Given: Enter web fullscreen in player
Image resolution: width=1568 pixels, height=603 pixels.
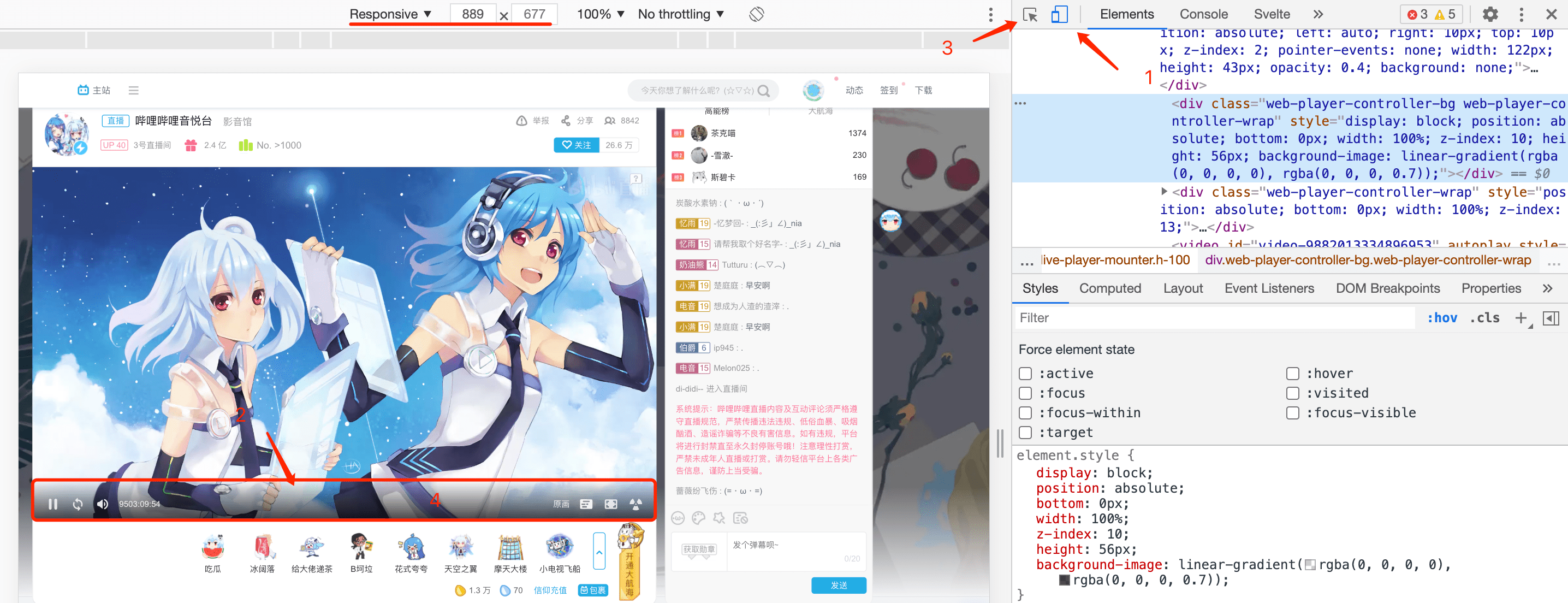Looking at the screenshot, I should [610, 504].
